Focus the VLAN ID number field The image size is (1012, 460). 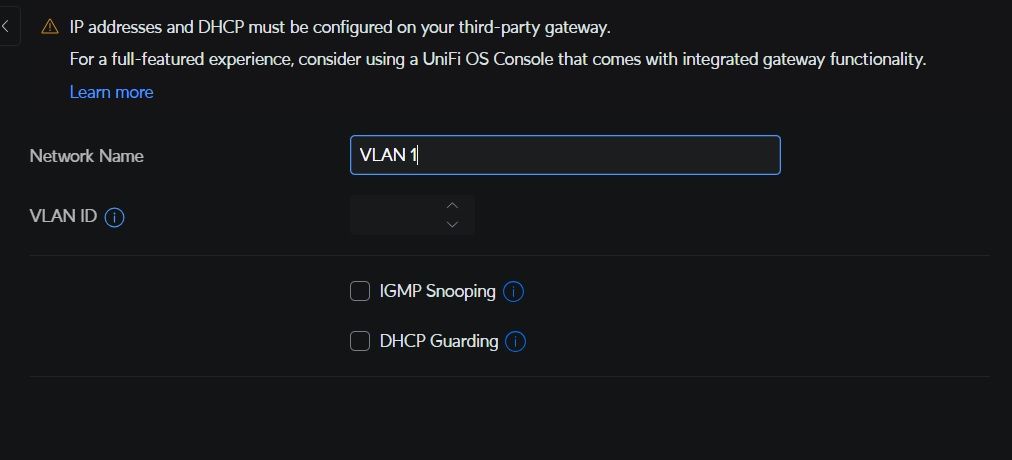[395, 215]
